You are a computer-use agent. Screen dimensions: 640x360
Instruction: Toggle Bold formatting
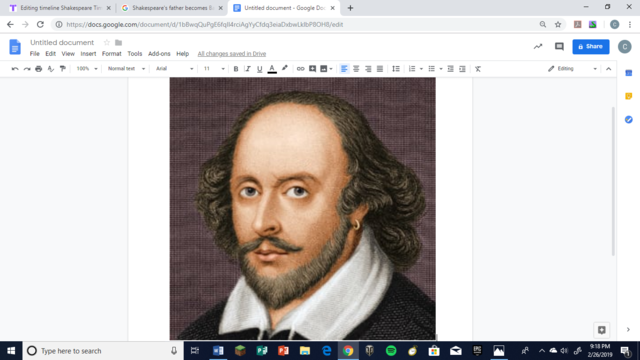click(x=236, y=69)
